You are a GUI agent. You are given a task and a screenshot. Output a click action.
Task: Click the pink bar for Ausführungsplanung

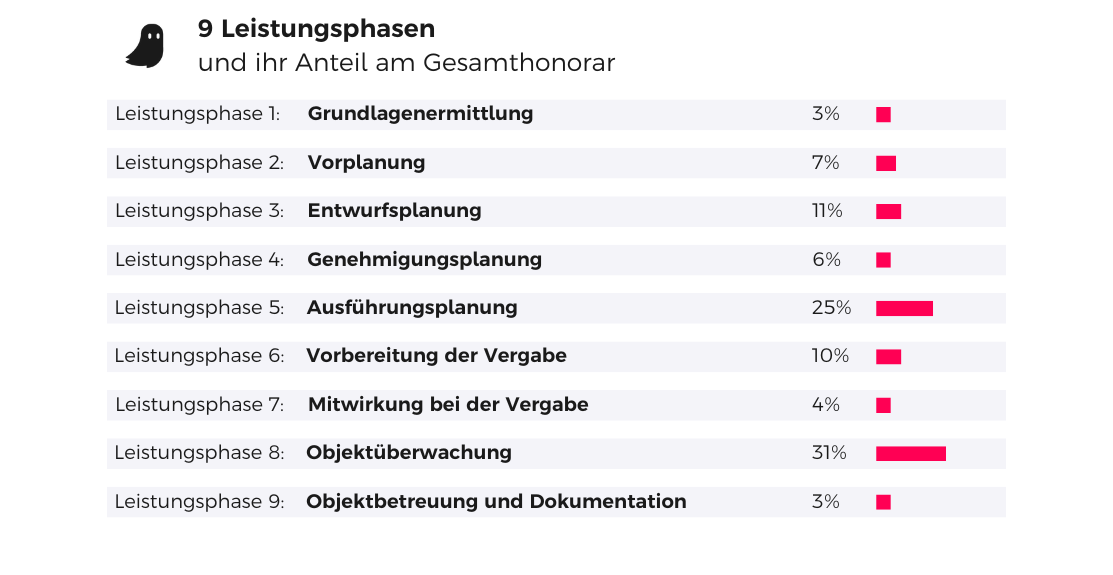[x=904, y=308]
